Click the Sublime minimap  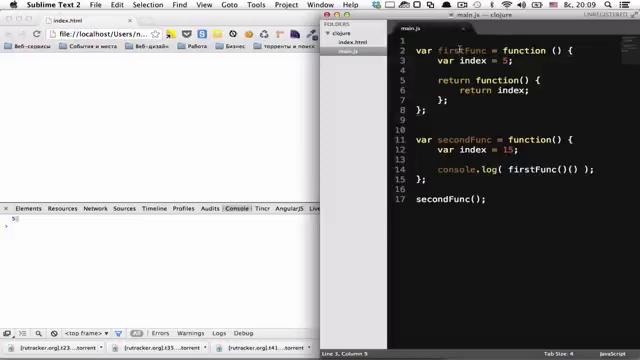(x=631, y=50)
